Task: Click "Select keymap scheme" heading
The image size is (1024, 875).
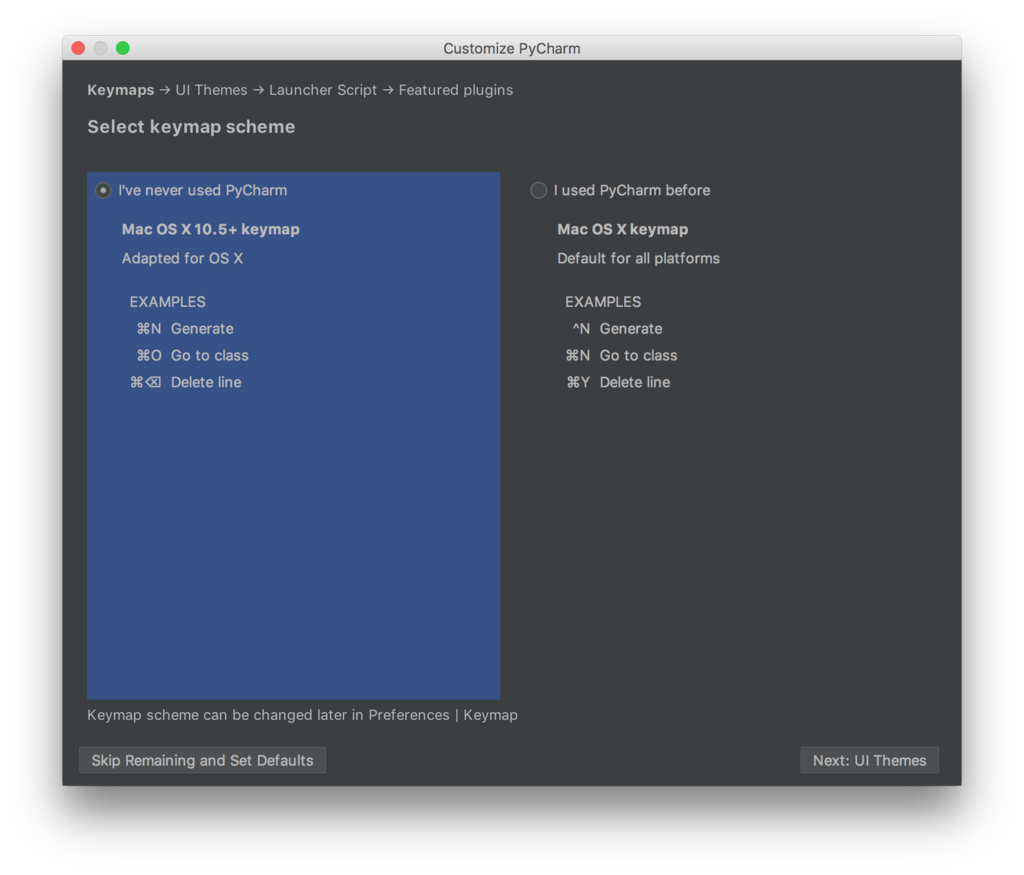Action: [191, 127]
